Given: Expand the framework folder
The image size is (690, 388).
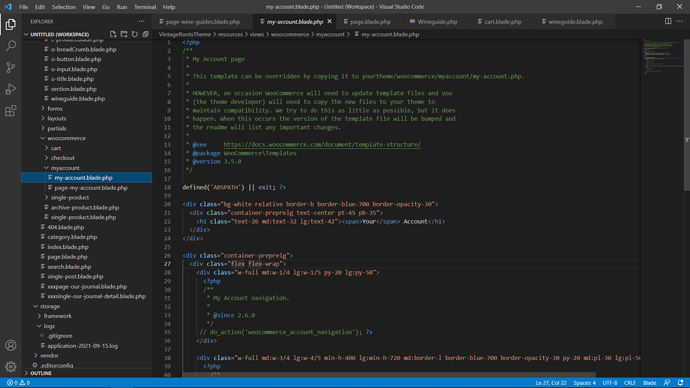Looking at the screenshot, I should [57, 316].
